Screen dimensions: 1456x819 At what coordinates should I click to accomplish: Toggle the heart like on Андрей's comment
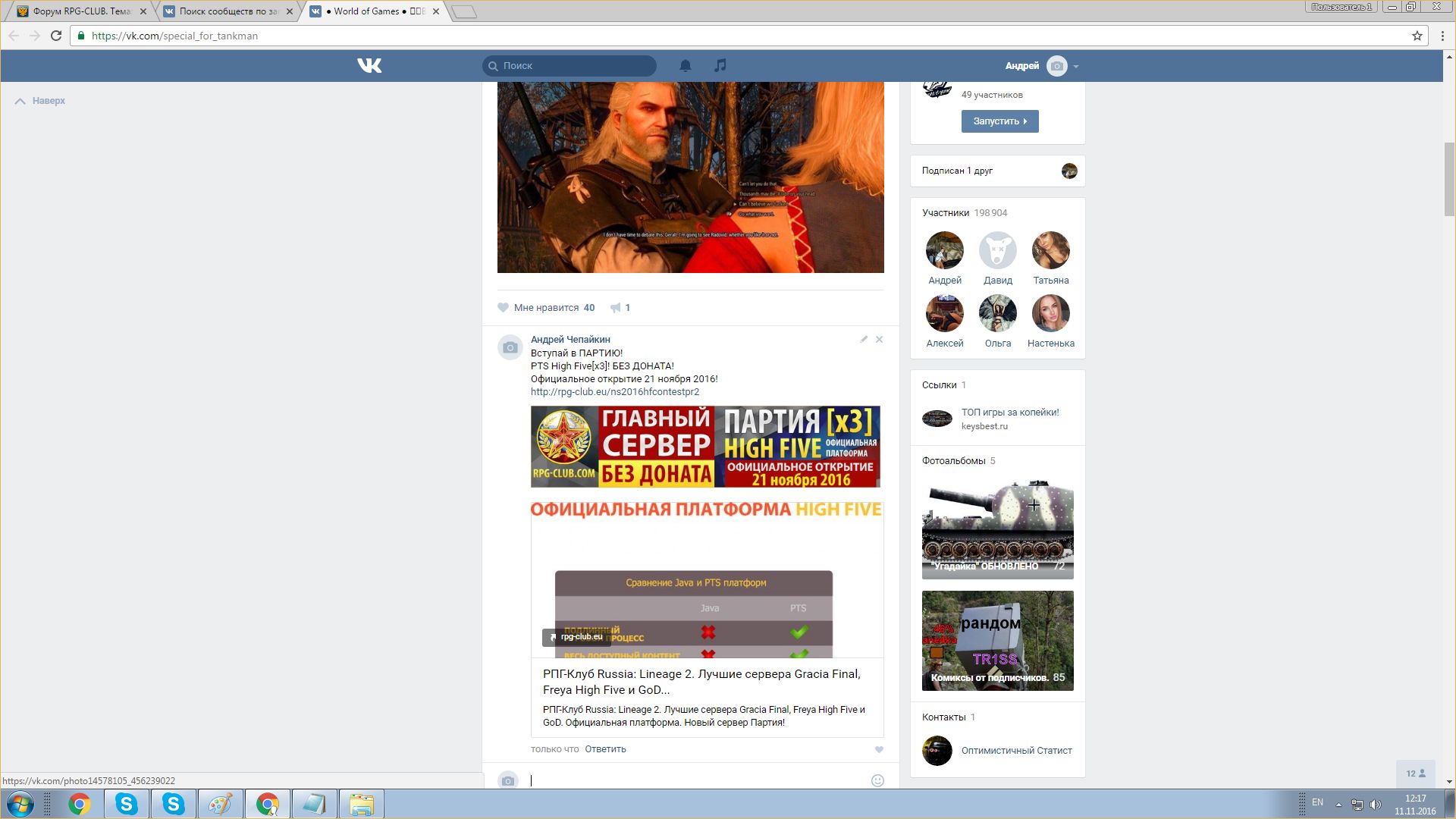(x=879, y=749)
